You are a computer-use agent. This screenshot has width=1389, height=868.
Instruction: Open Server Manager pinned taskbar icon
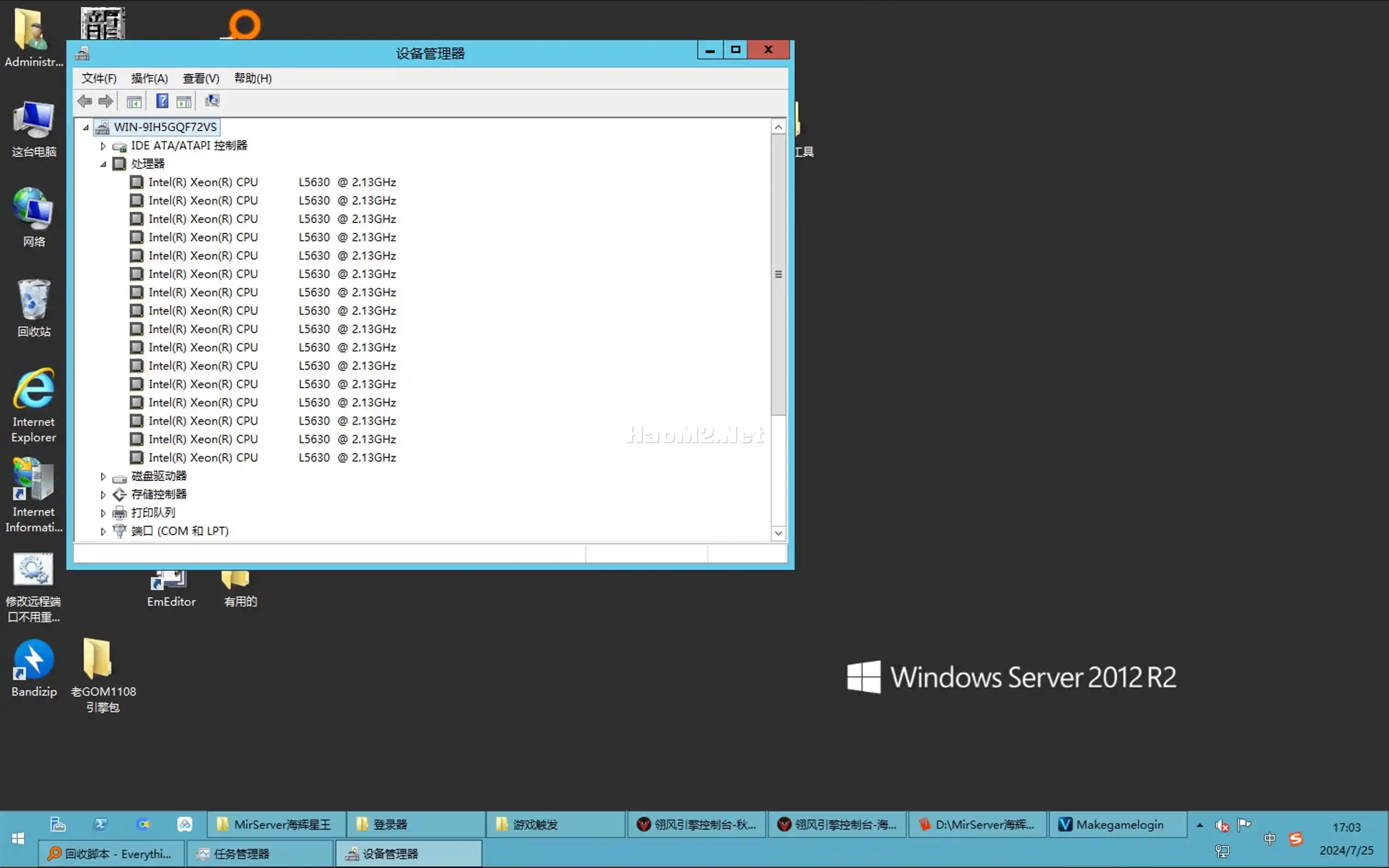click(58, 824)
